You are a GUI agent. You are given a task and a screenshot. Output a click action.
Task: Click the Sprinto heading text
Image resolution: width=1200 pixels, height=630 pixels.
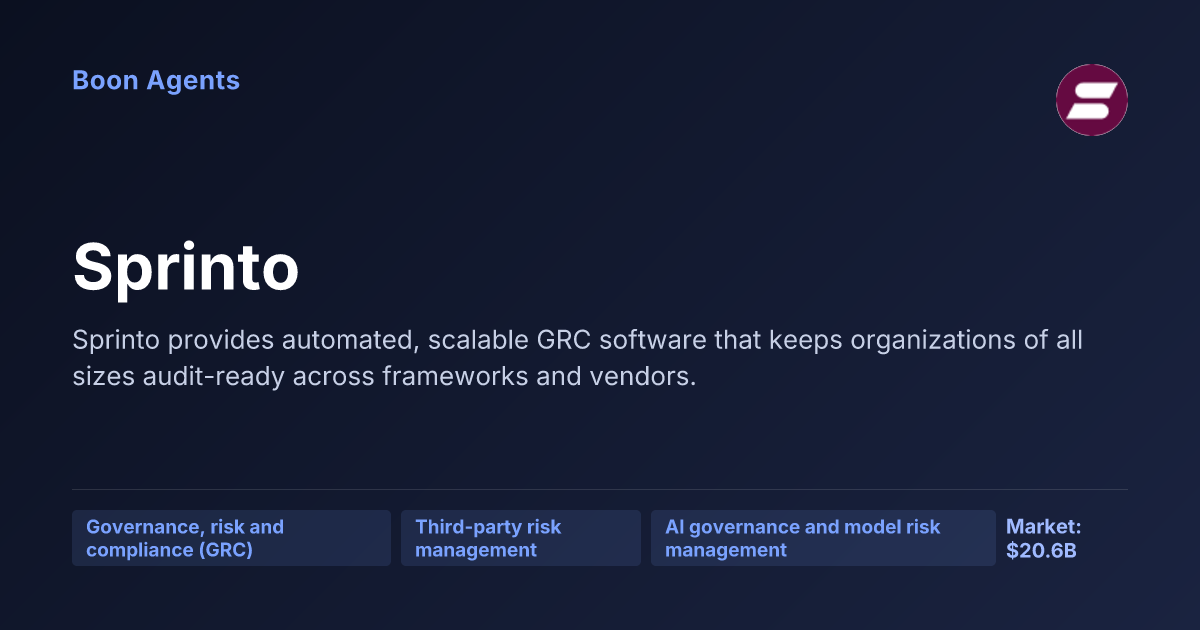(186, 268)
